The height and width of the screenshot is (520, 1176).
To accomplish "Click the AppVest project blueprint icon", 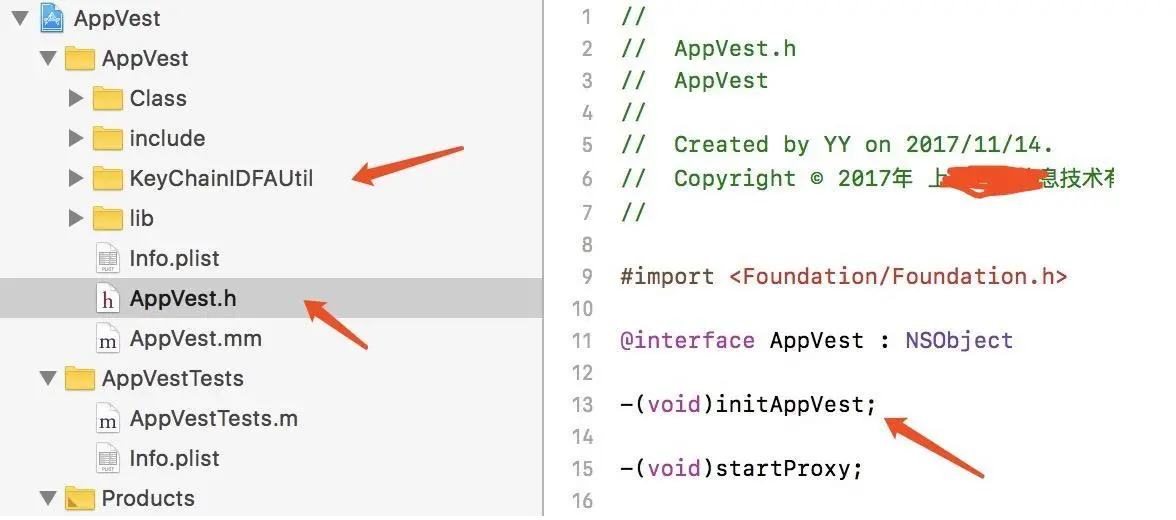I will pyautogui.click(x=52, y=17).
